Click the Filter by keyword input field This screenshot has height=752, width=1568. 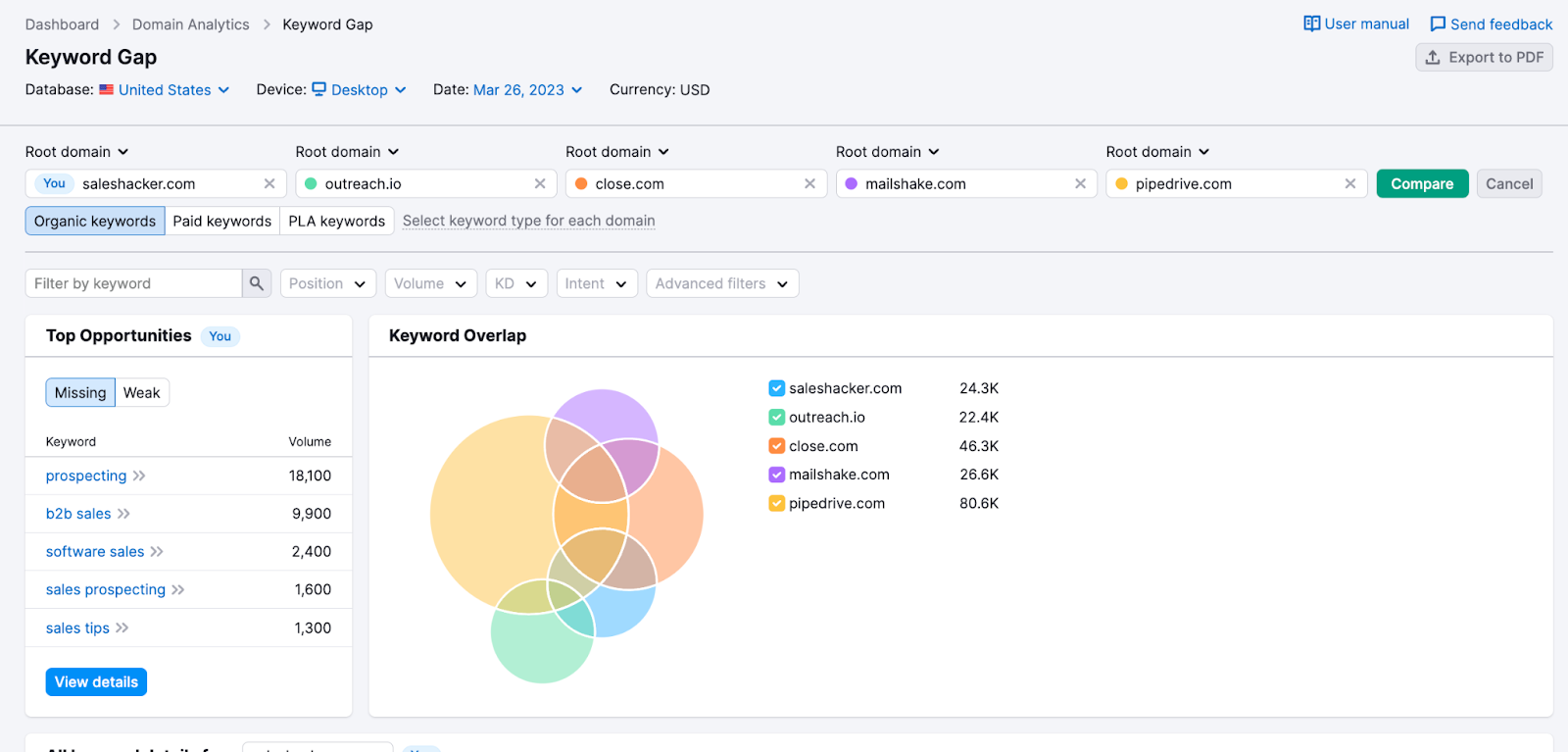pos(133,283)
